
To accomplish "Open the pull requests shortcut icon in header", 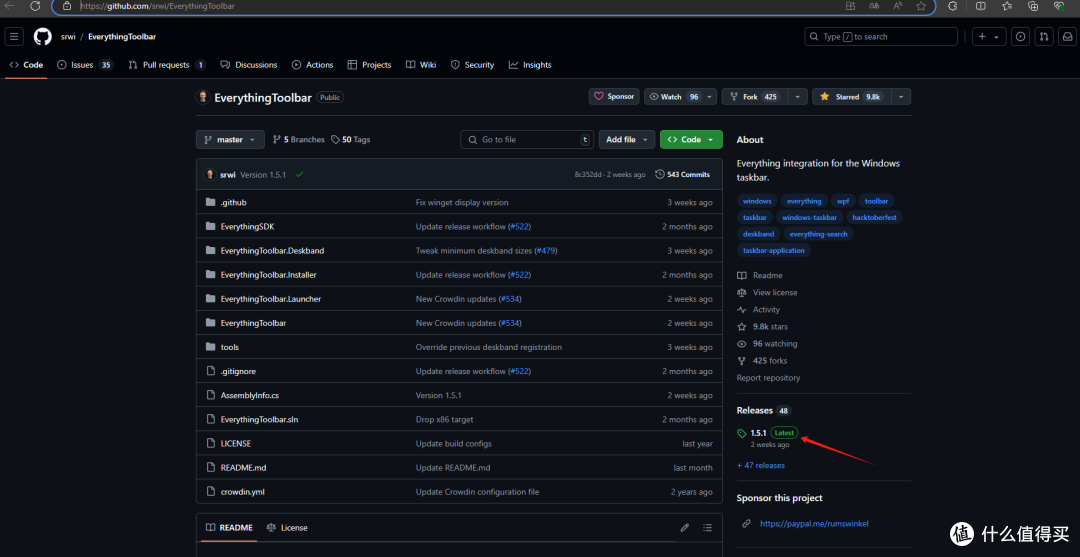I will pyautogui.click(x=1043, y=36).
